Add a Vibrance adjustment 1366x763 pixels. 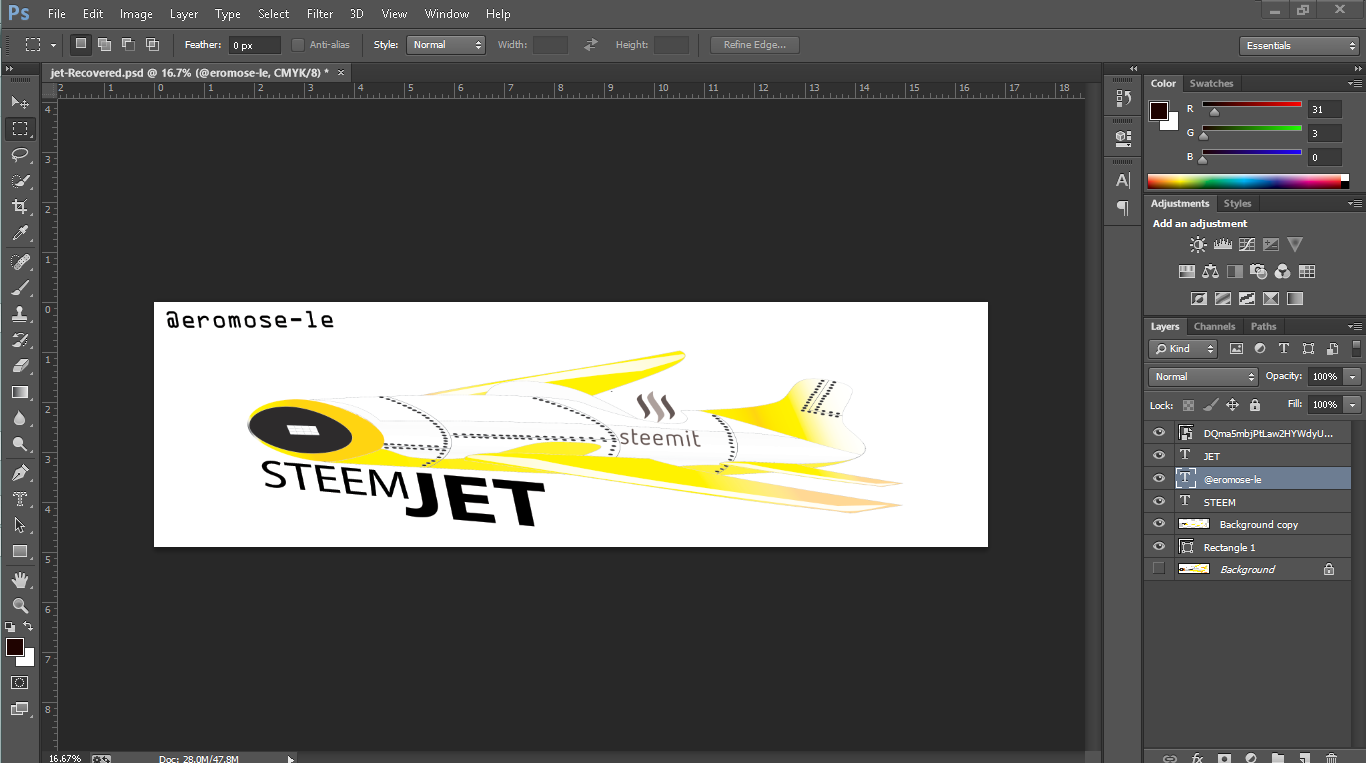coord(1295,244)
